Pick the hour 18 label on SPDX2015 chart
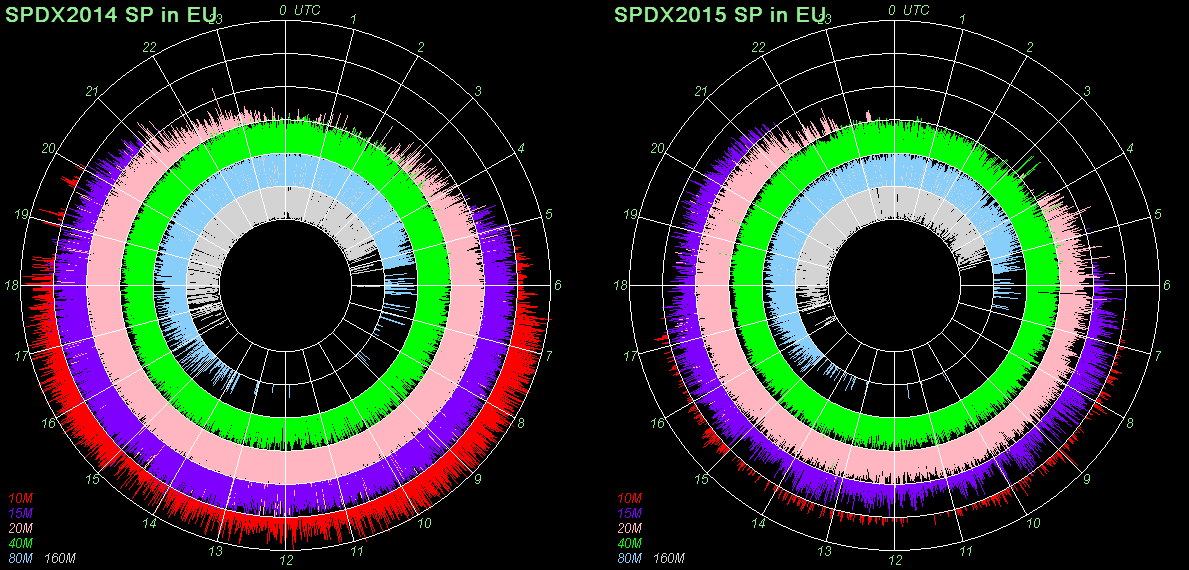 (621, 286)
